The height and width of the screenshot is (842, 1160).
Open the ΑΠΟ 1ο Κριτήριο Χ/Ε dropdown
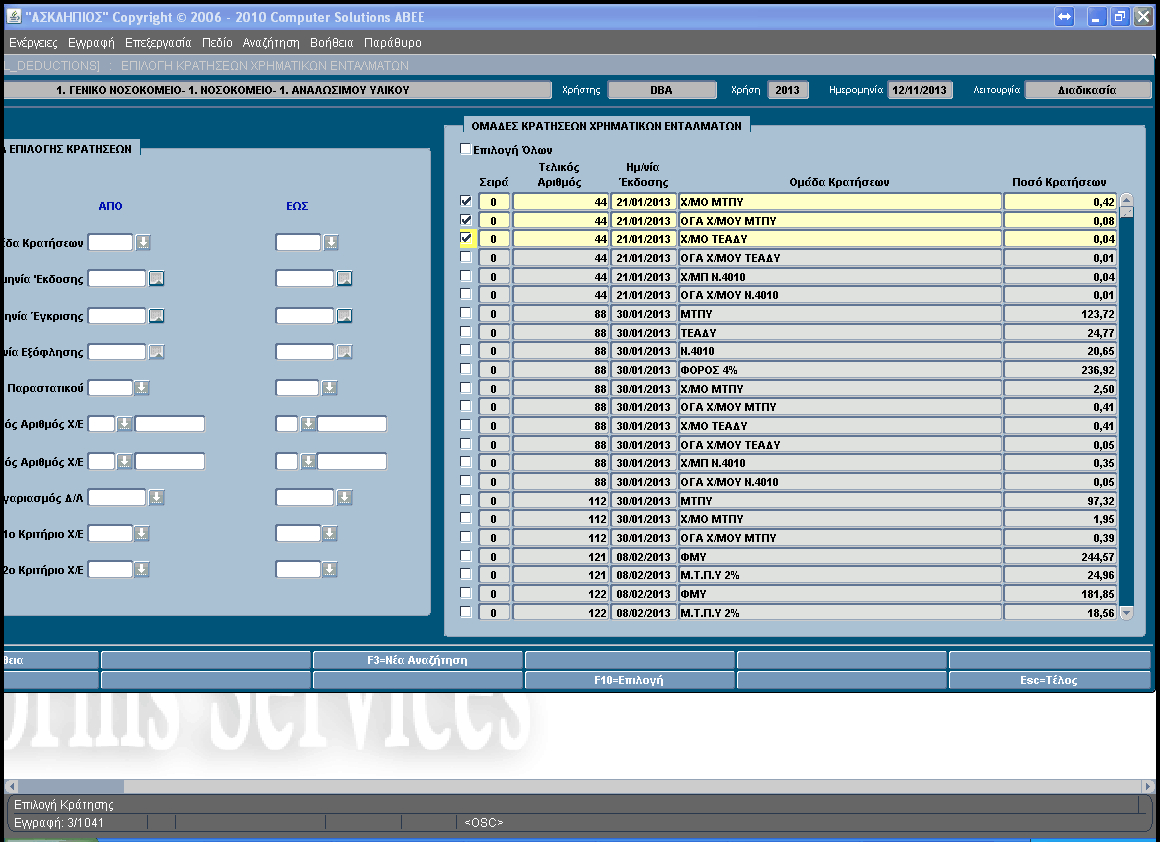tap(141, 533)
